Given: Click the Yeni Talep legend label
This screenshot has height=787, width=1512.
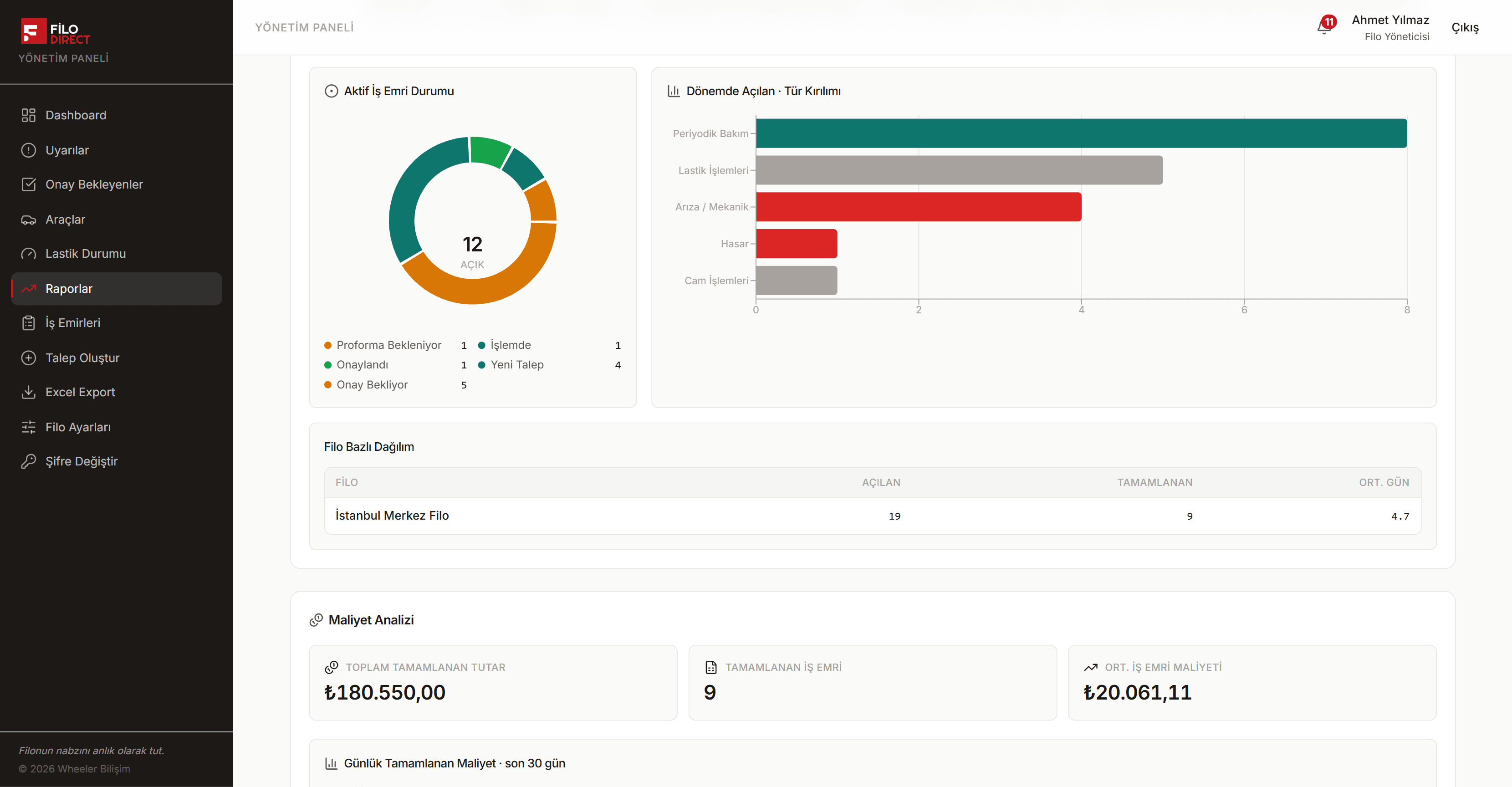Looking at the screenshot, I should pos(517,365).
